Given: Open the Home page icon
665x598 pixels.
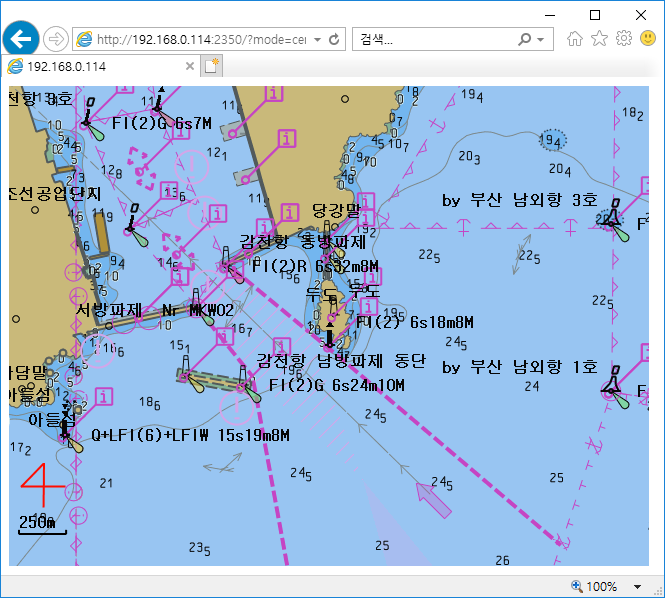Looking at the screenshot, I should tap(575, 39).
